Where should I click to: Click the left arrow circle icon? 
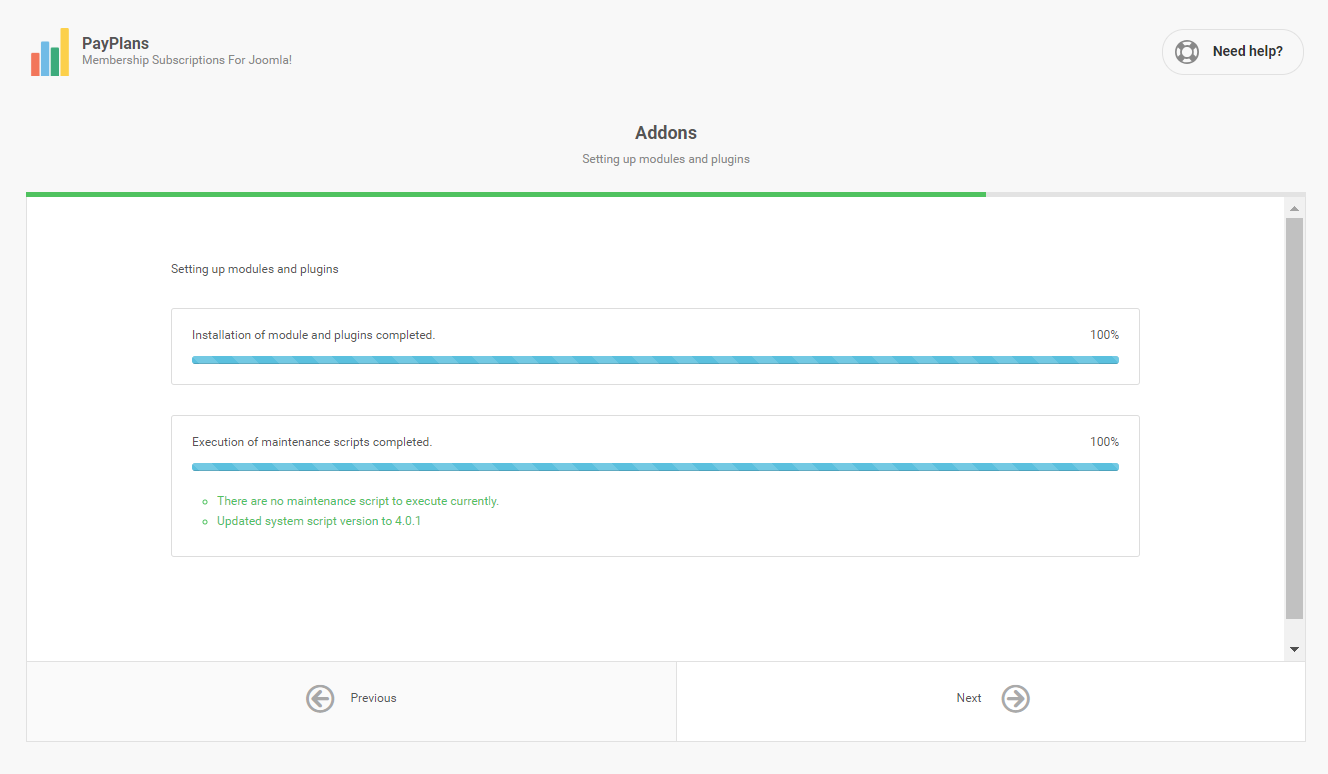tap(320, 698)
